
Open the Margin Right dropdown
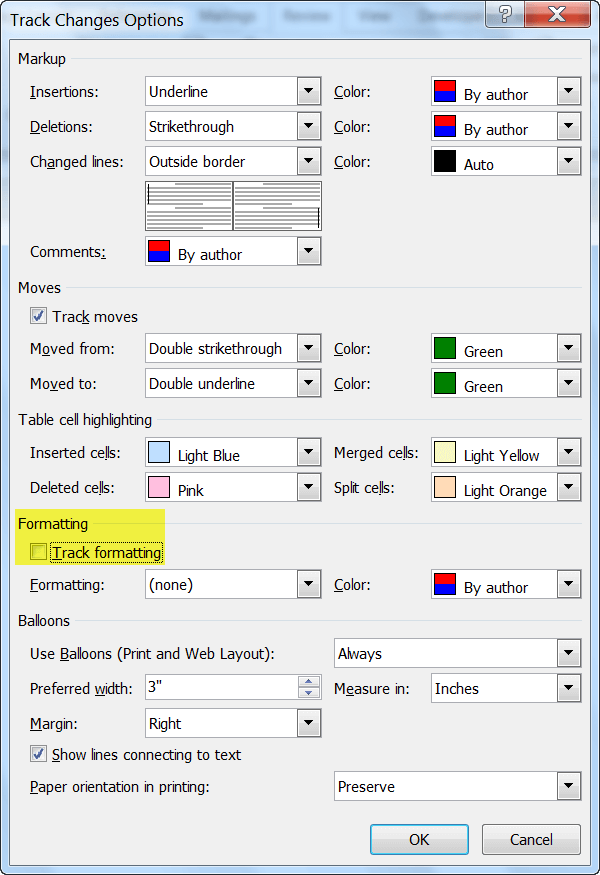[x=309, y=723]
